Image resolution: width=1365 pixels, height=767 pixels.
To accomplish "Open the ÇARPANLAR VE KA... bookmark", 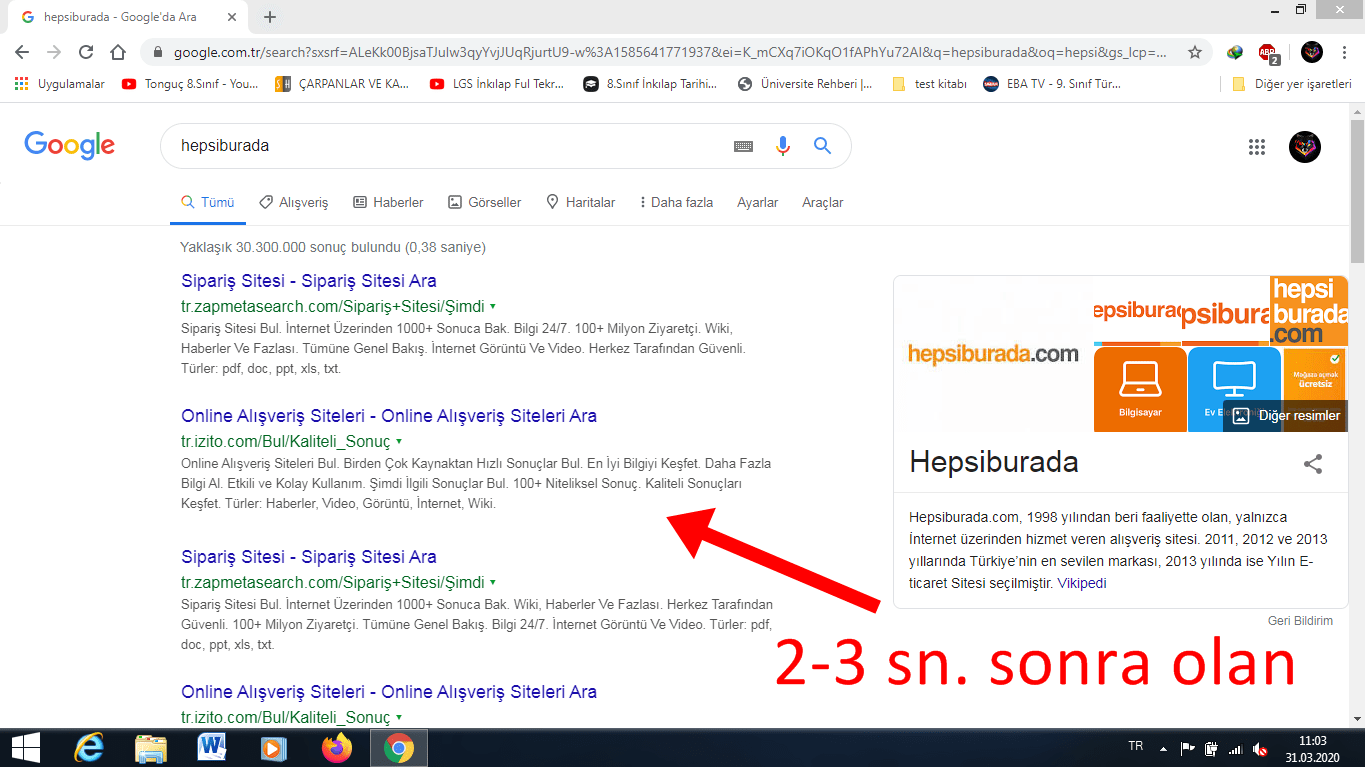I will [x=342, y=84].
